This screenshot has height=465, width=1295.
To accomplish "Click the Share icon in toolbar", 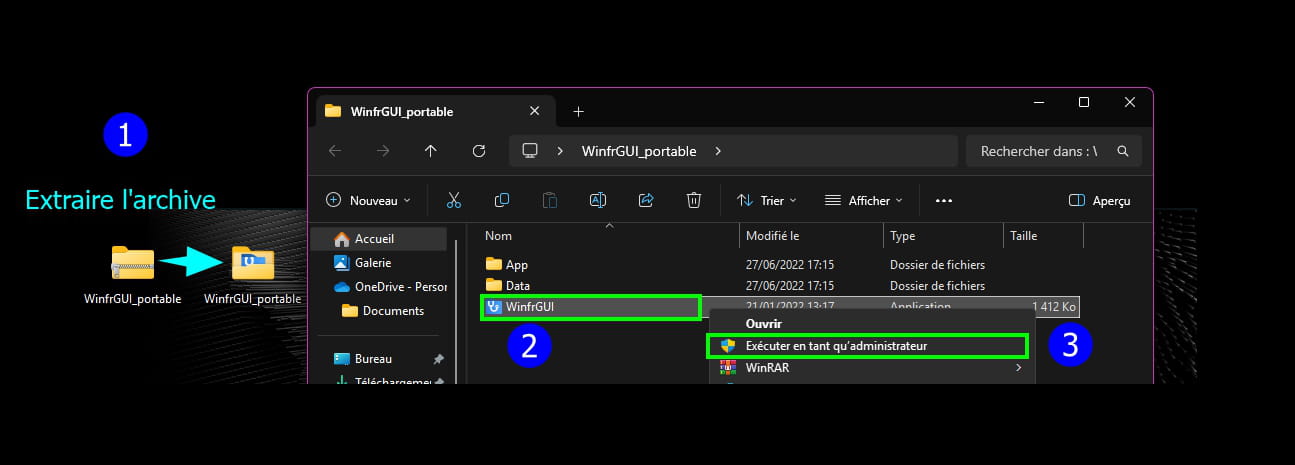I will point(646,200).
